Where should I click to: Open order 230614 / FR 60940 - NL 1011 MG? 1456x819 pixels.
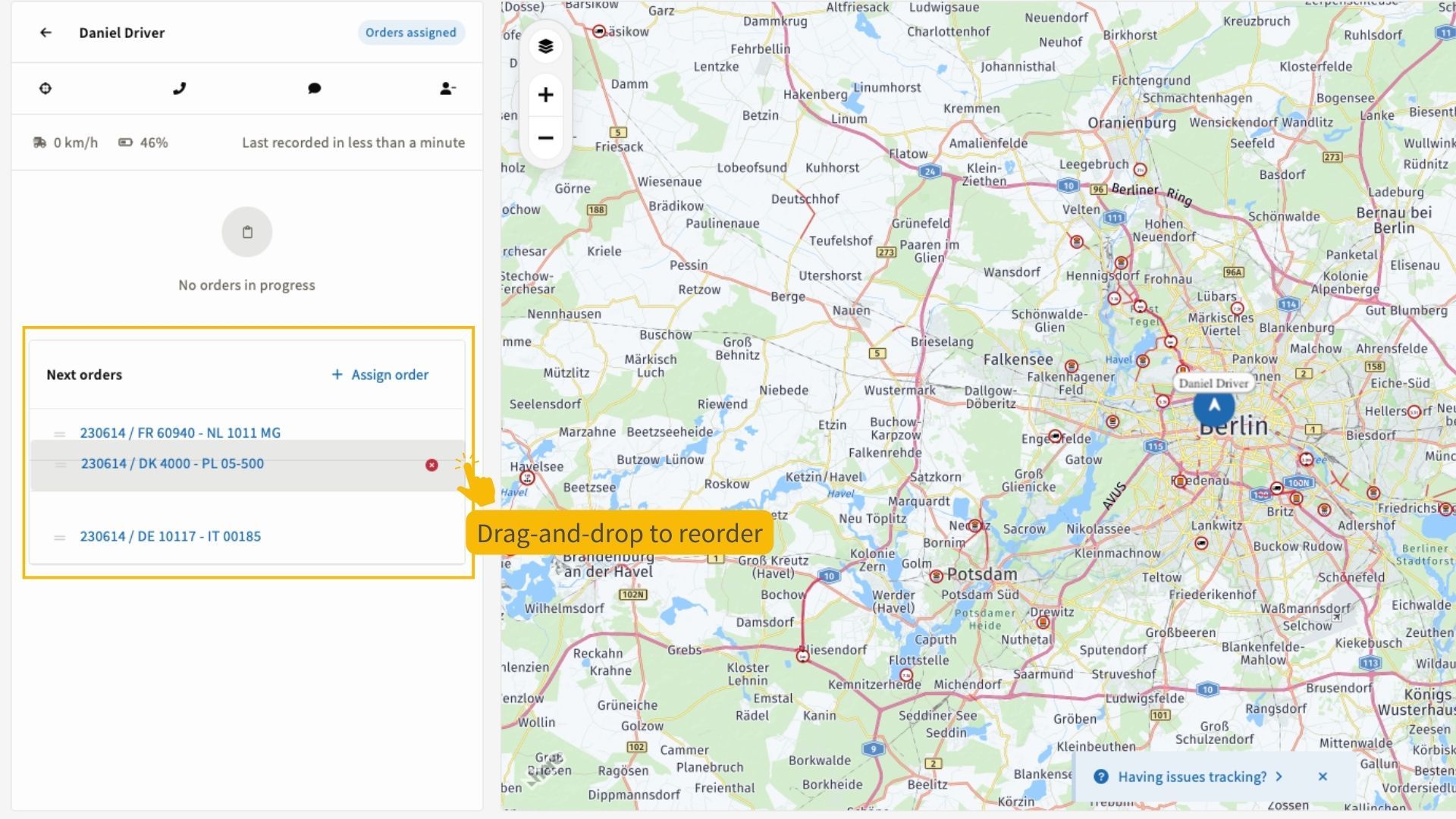point(180,433)
